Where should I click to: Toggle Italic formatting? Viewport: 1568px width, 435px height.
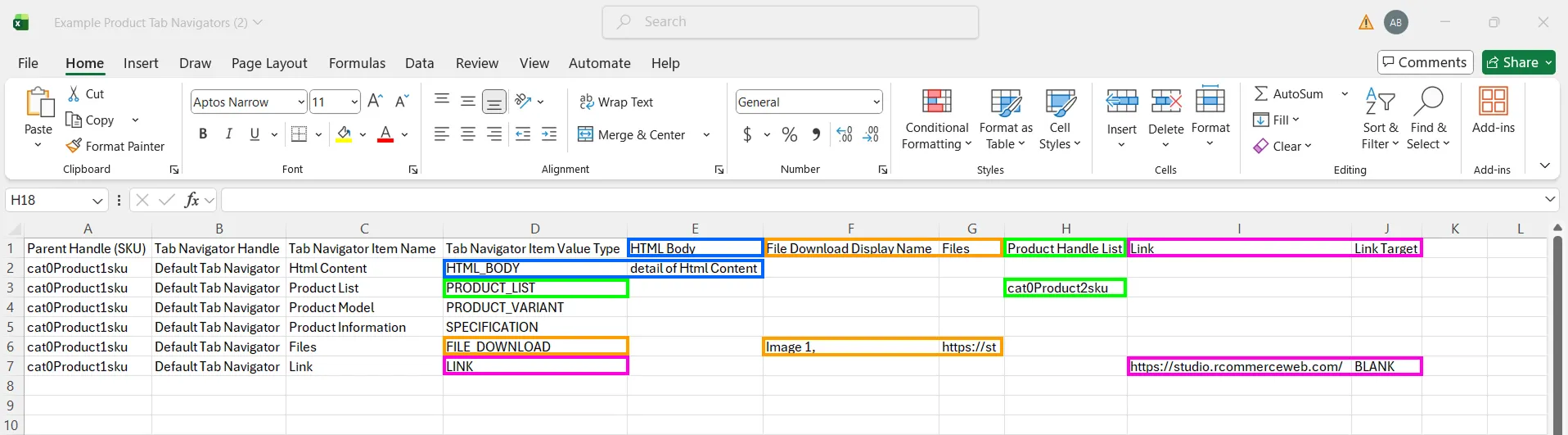point(228,134)
